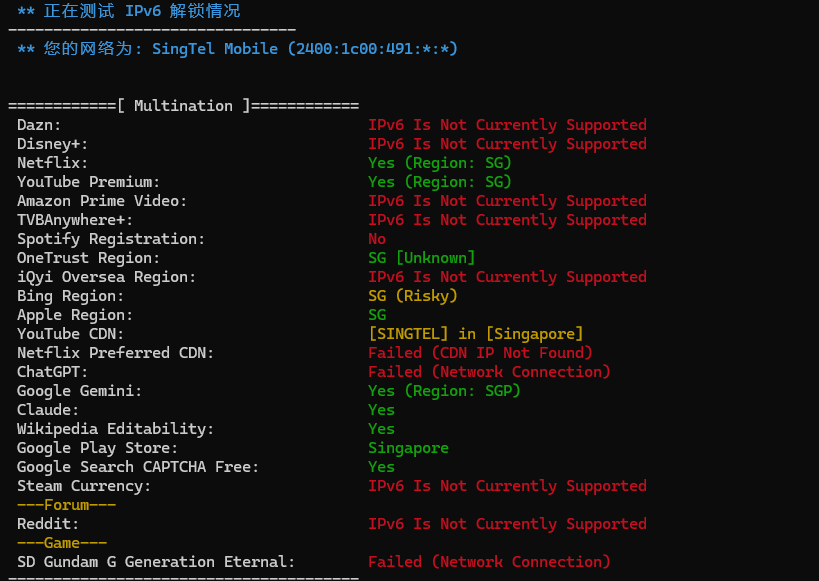
Task: Click the "SG [Unknown]" OneTrust result
Action: [421, 258]
